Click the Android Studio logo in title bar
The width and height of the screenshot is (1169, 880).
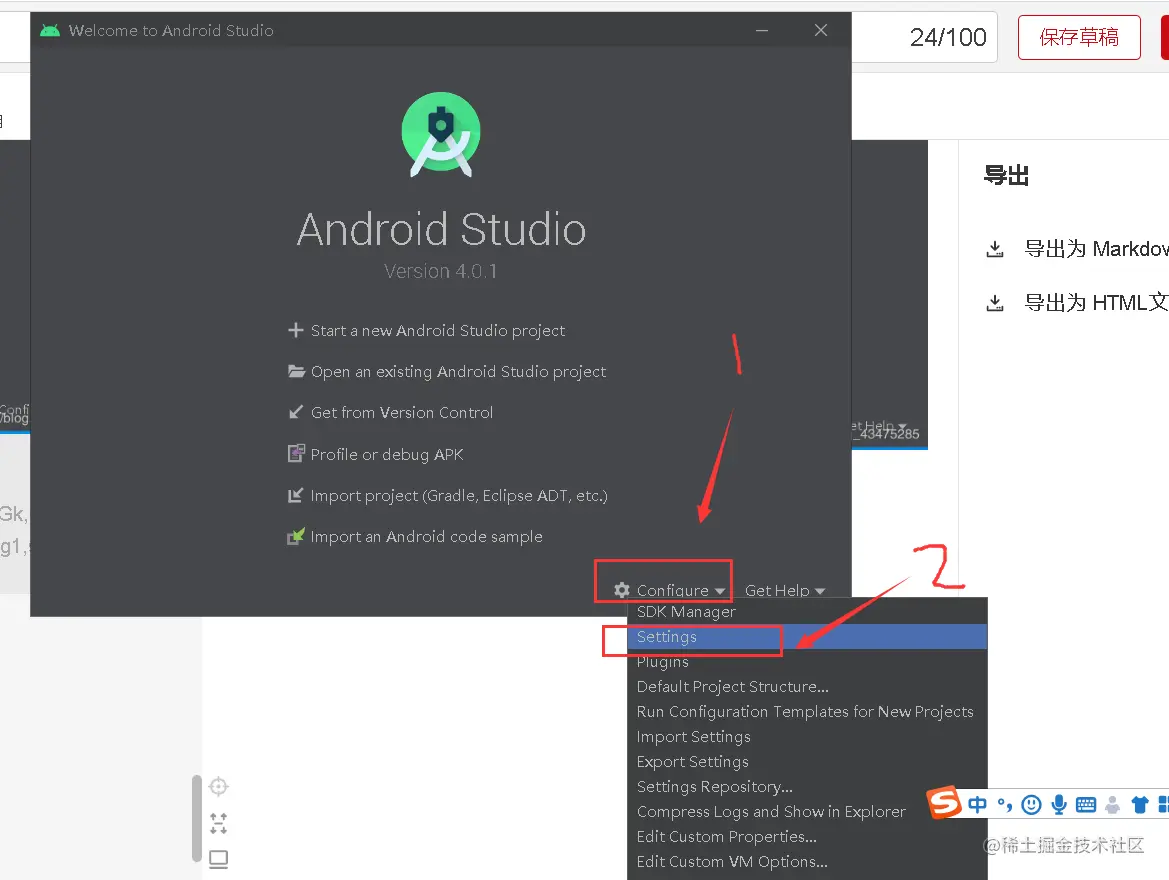coord(50,31)
